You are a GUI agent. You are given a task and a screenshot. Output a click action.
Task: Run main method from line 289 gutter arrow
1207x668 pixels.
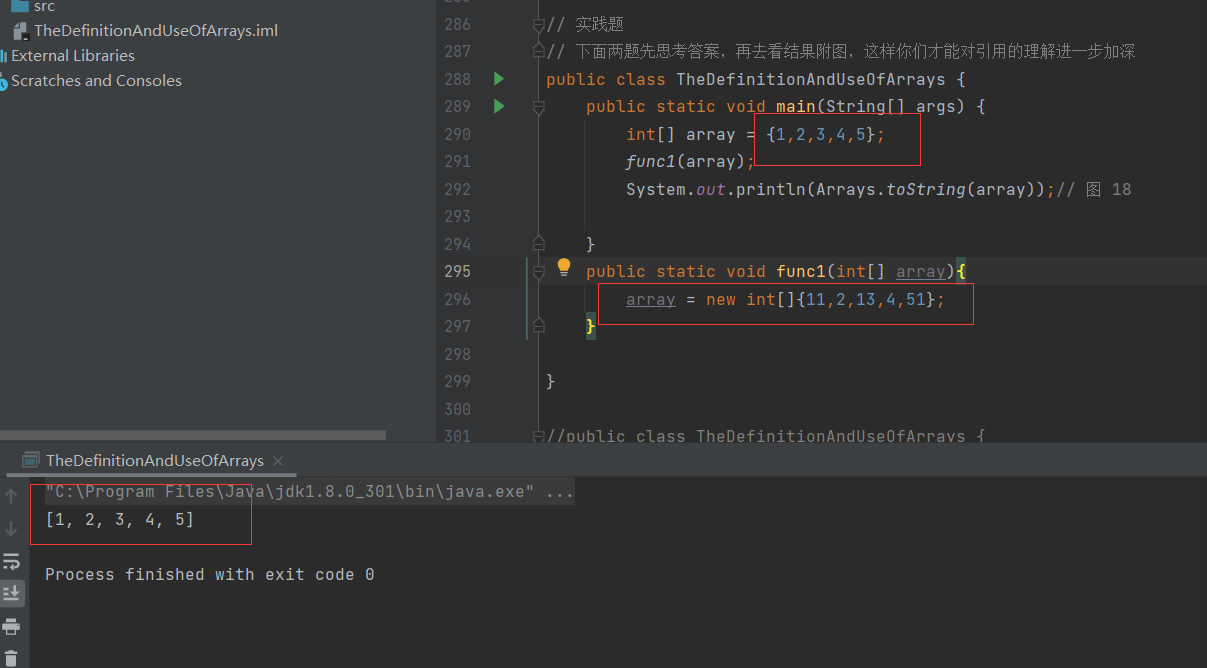pos(498,106)
